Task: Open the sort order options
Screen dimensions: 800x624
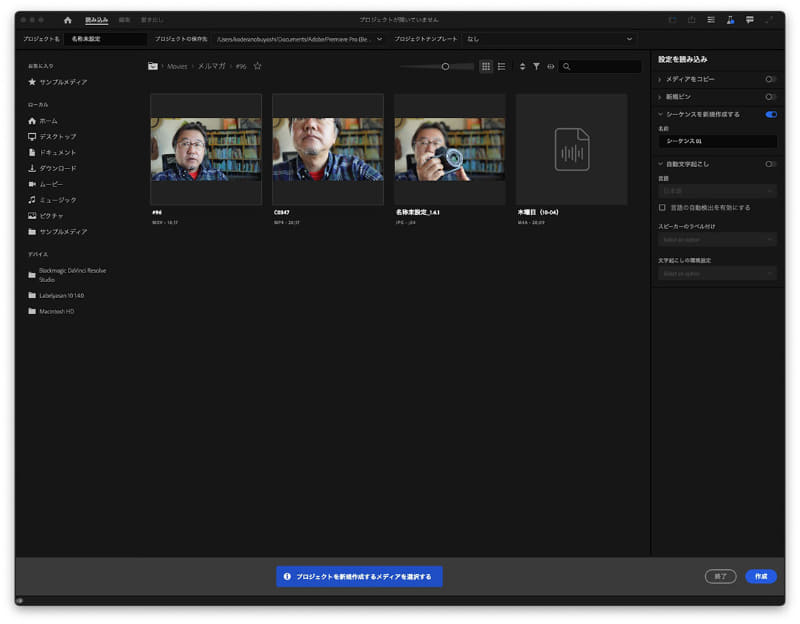Action: (522, 66)
